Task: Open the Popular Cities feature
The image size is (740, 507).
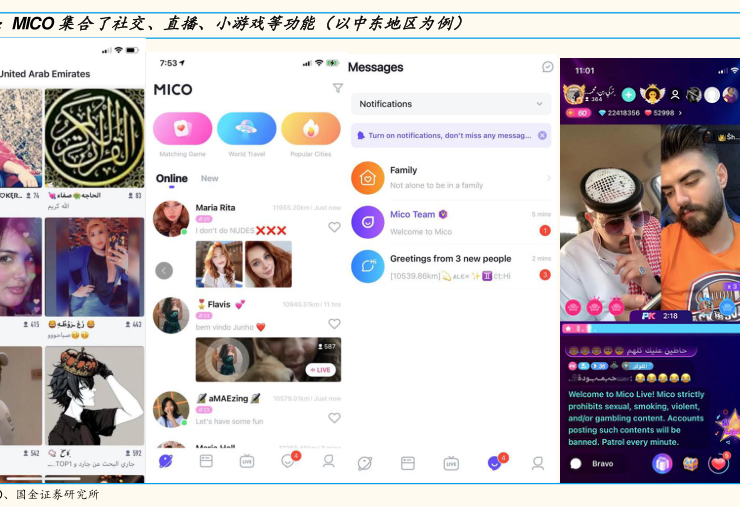Action: tap(310, 129)
